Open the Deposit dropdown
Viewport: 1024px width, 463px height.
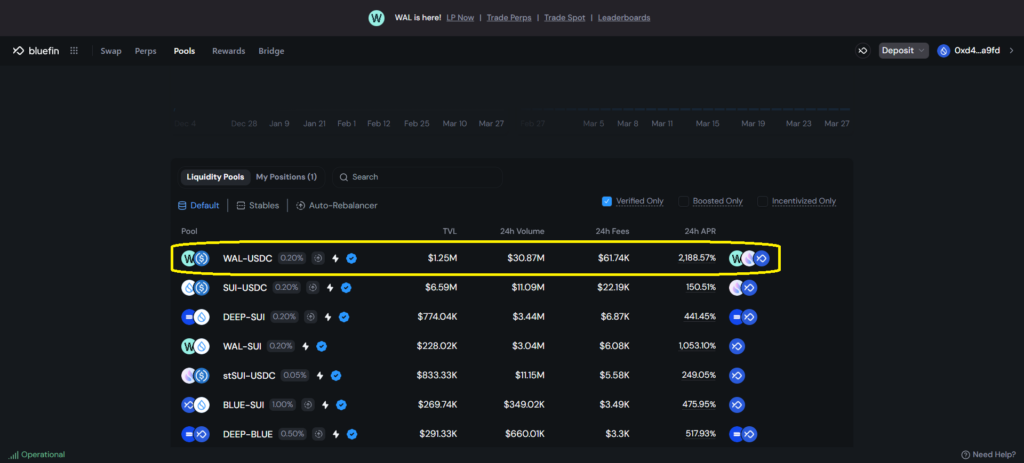903,51
